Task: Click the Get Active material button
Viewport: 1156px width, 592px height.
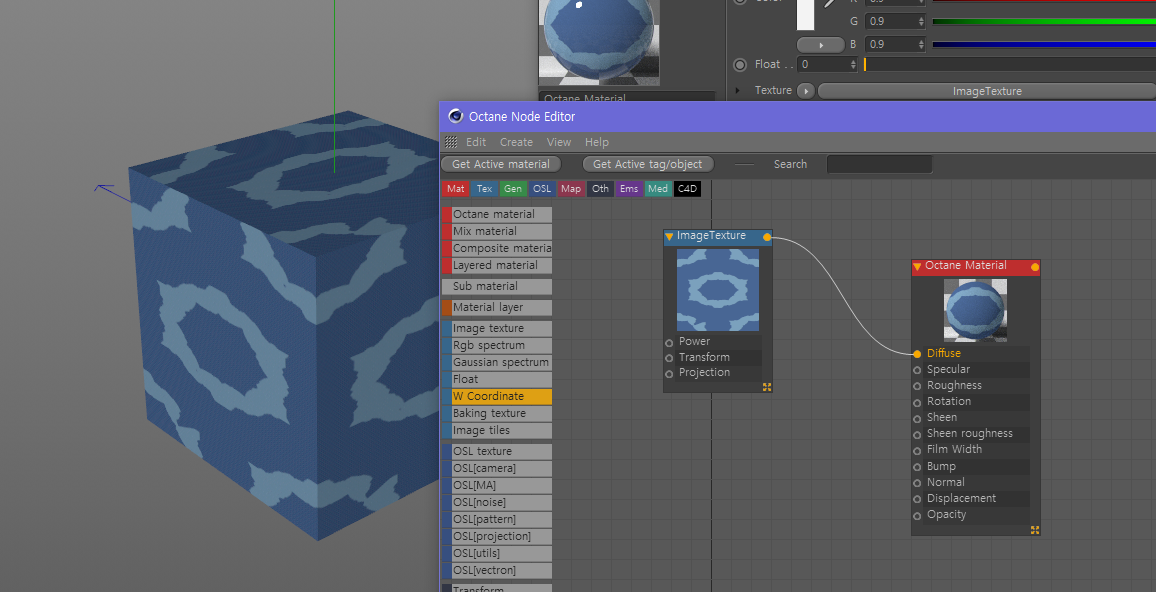Action: 501,164
